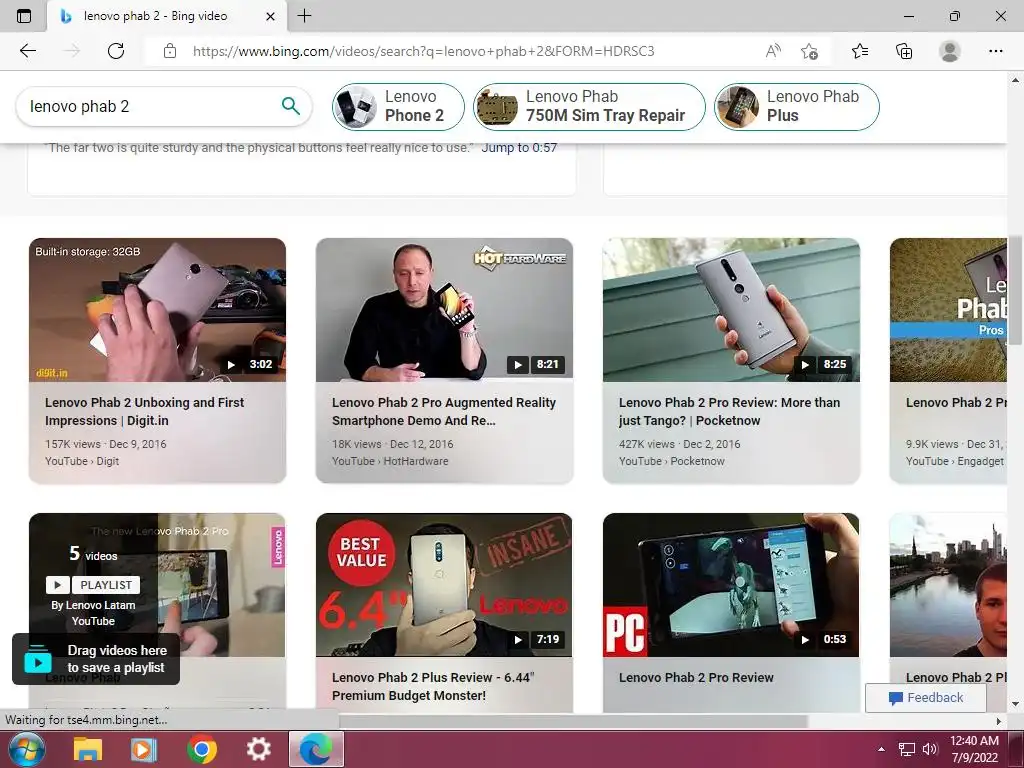This screenshot has height=768, width=1024.
Task: Click the Refresh page icon
Action: point(116,51)
